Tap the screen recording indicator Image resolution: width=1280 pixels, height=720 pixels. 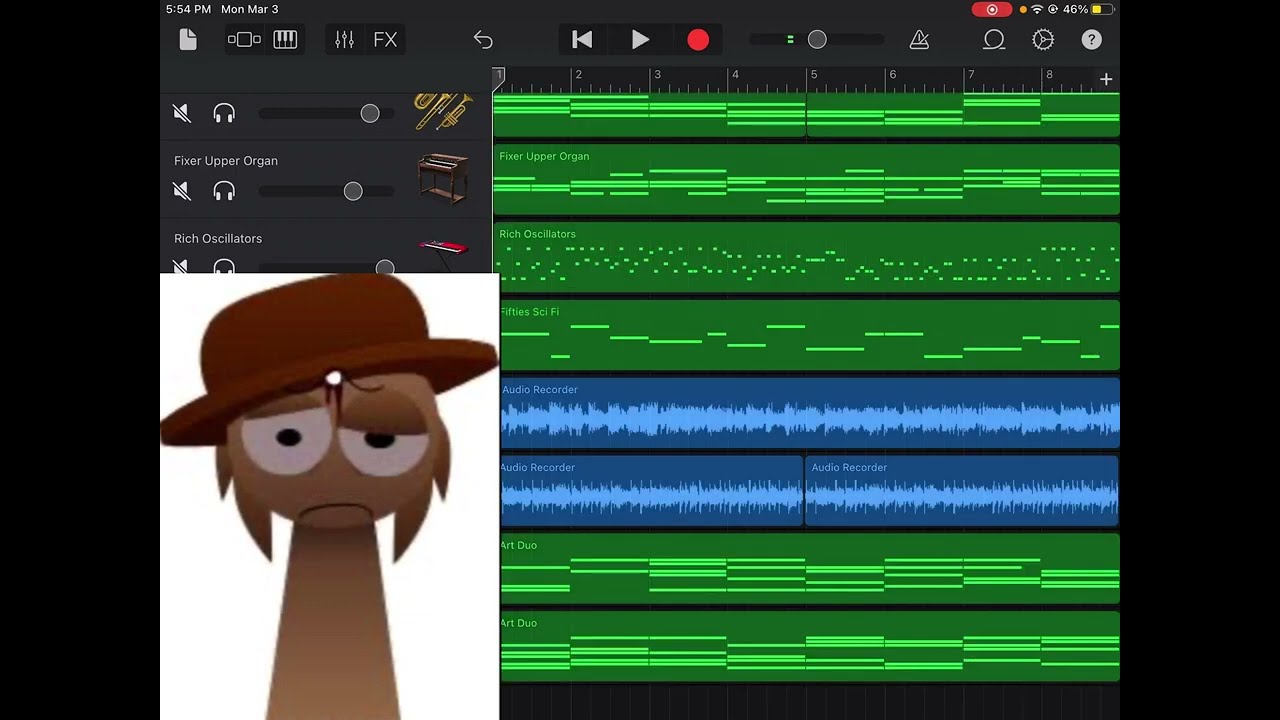click(x=992, y=9)
